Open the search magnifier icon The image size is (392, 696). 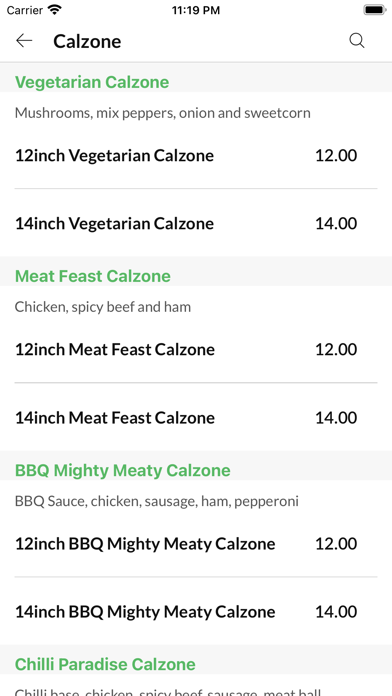click(x=356, y=41)
